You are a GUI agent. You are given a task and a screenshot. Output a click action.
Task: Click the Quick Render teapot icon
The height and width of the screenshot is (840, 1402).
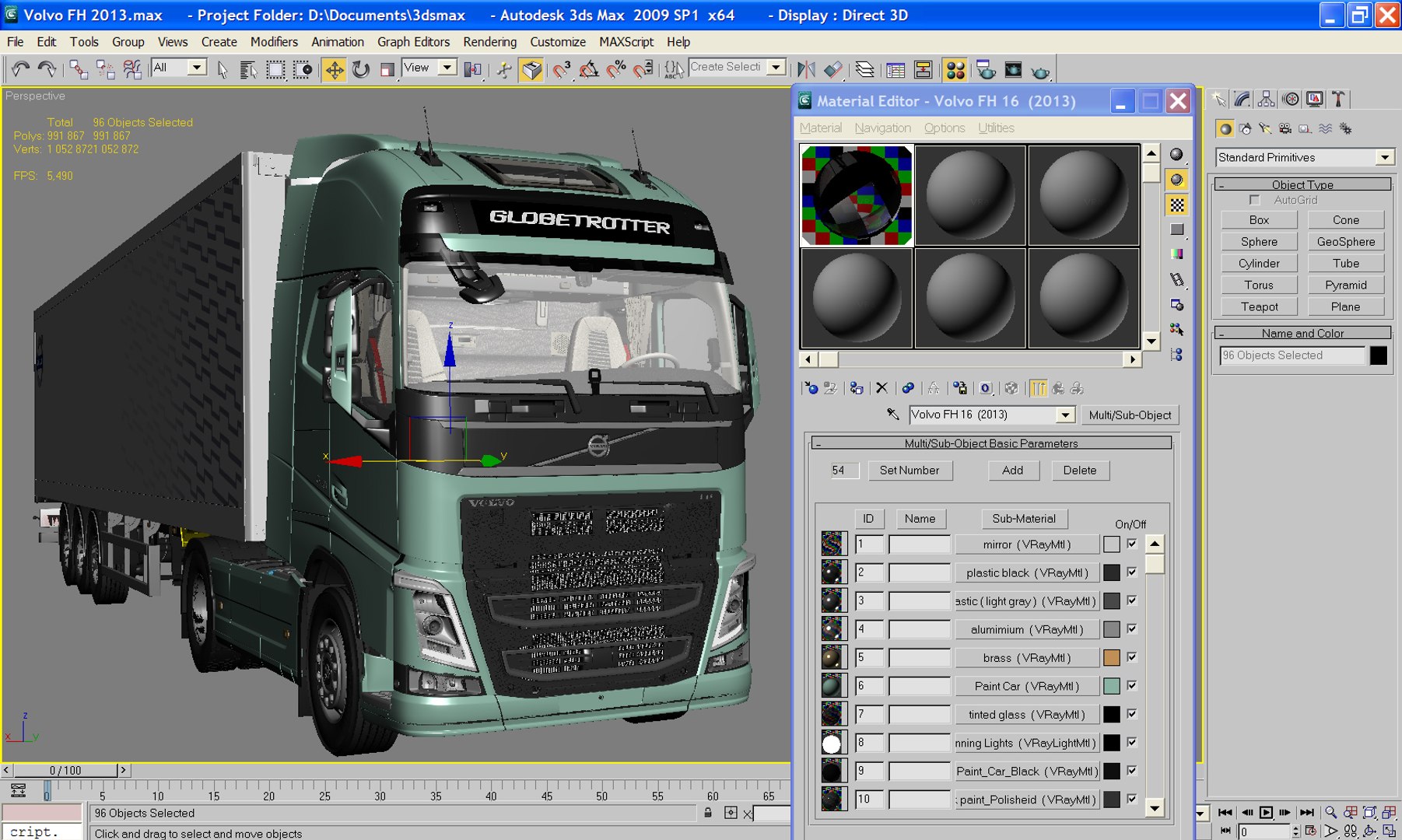click(x=1040, y=71)
